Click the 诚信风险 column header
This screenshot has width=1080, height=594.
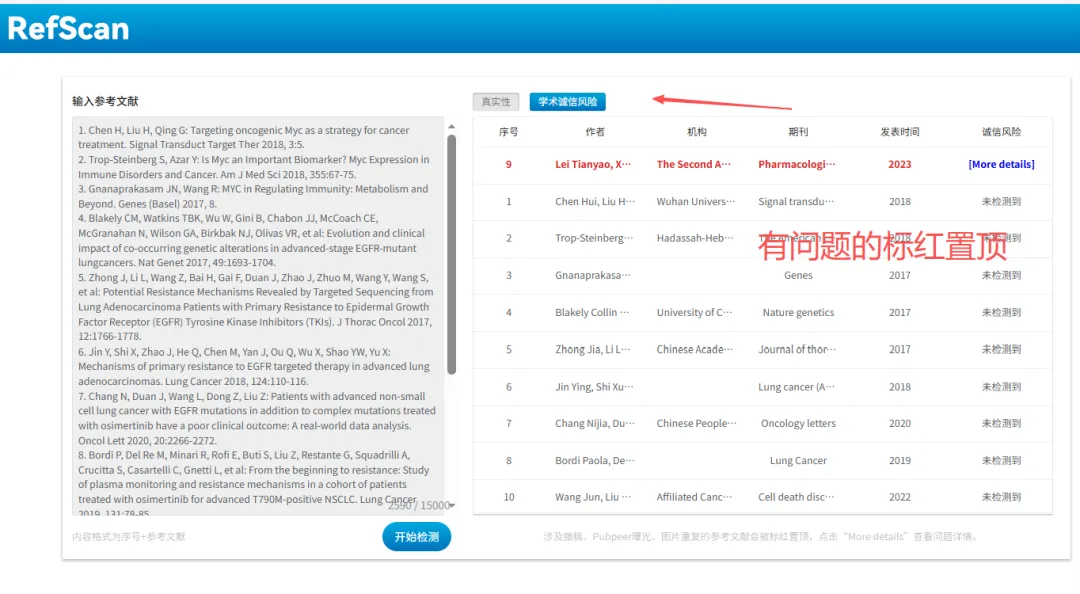point(1001,132)
